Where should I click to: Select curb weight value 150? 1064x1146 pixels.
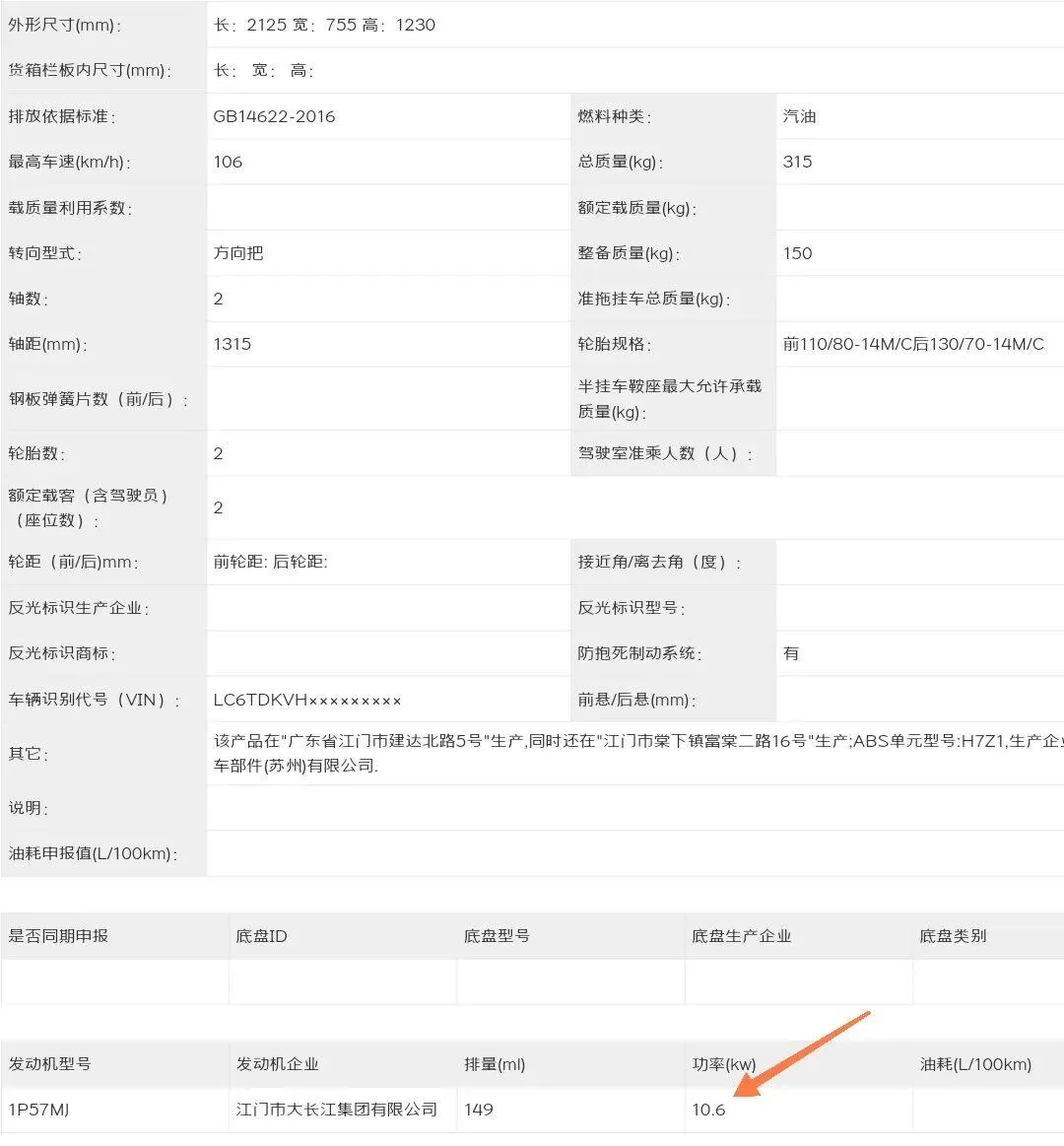pos(797,253)
